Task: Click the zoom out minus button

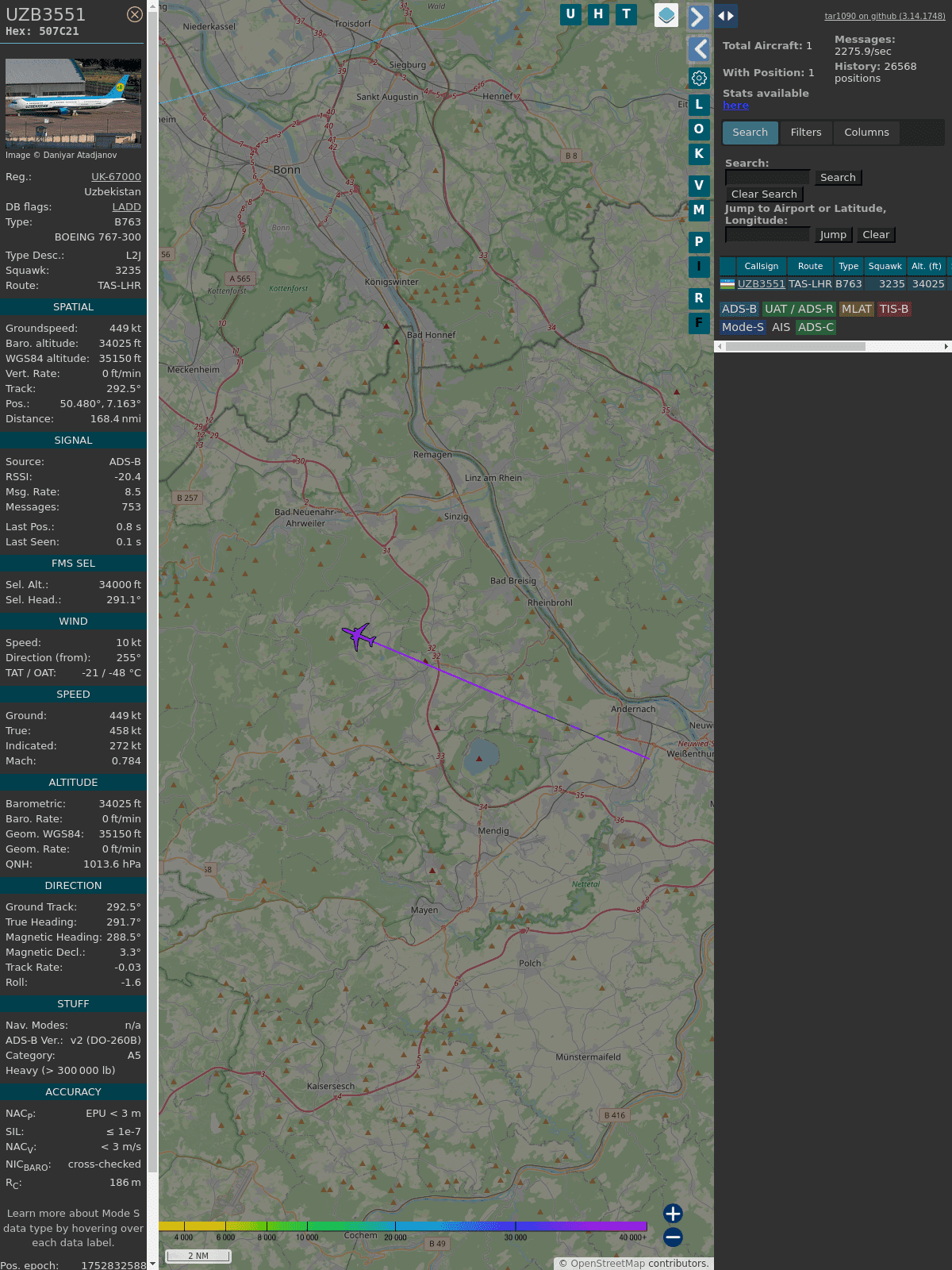Action: coord(673,1237)
